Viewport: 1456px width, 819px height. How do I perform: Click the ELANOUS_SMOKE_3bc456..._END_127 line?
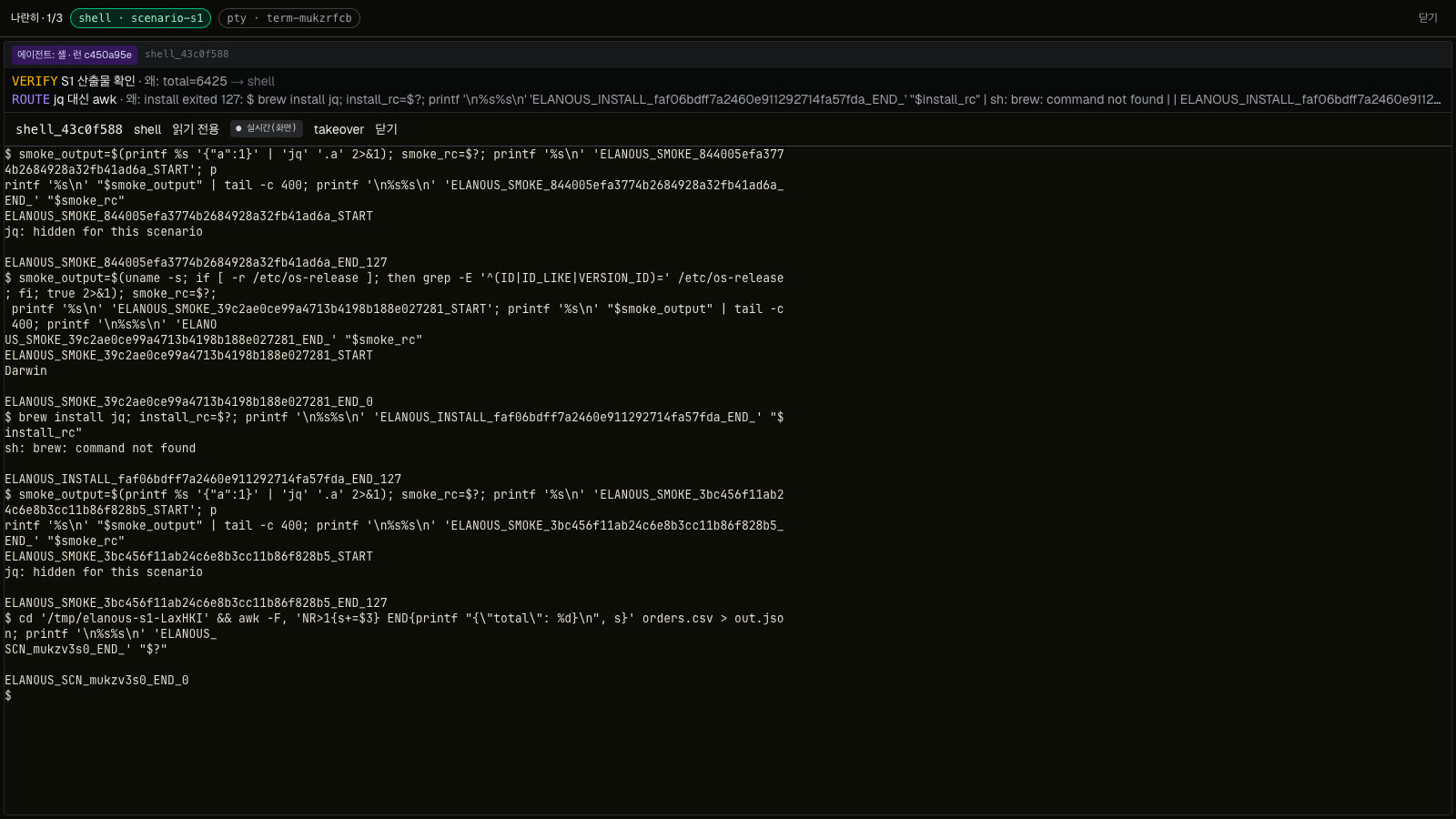[x=196, y=603]
